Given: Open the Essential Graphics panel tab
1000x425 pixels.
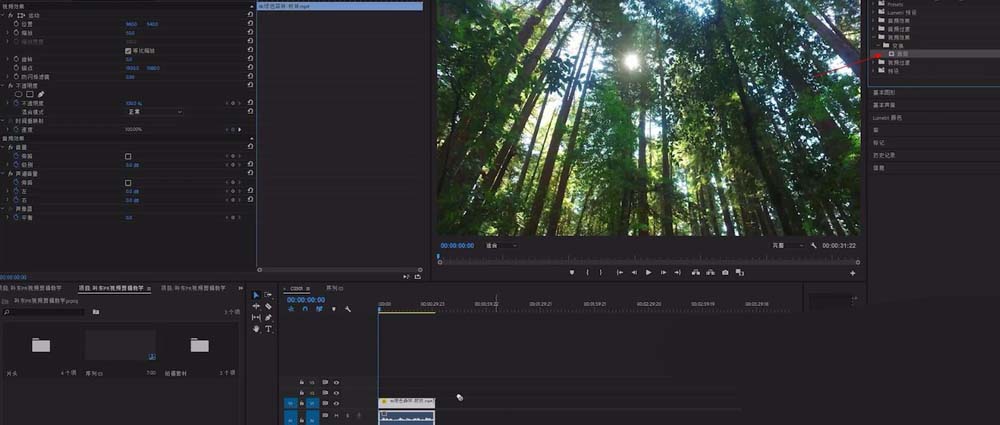Looking at the screenshot, I should click(884, 93).
